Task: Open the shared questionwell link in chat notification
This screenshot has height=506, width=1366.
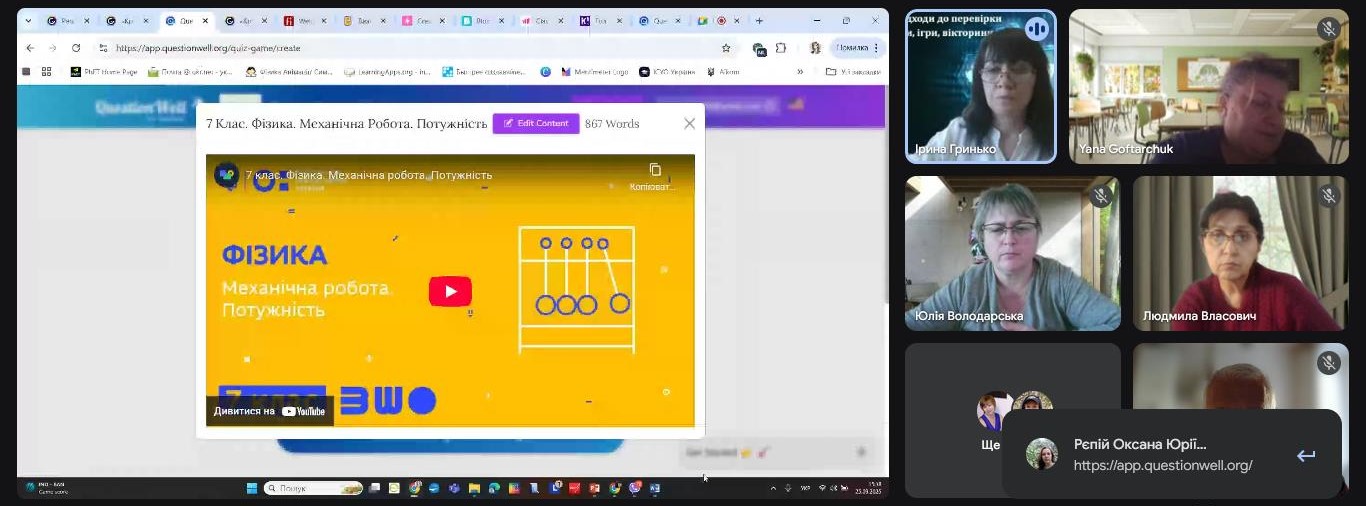Action: coord(1162,465)
